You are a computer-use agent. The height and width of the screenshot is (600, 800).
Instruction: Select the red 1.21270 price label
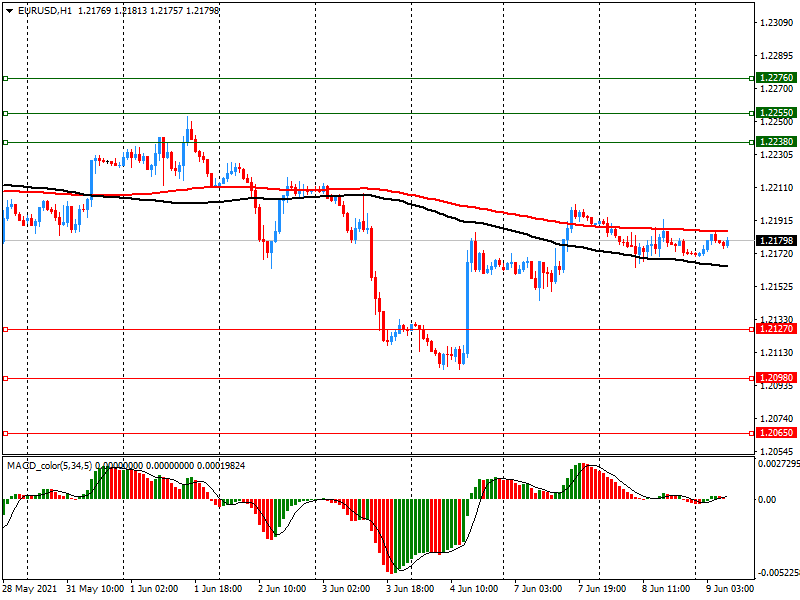click(776, 329)
